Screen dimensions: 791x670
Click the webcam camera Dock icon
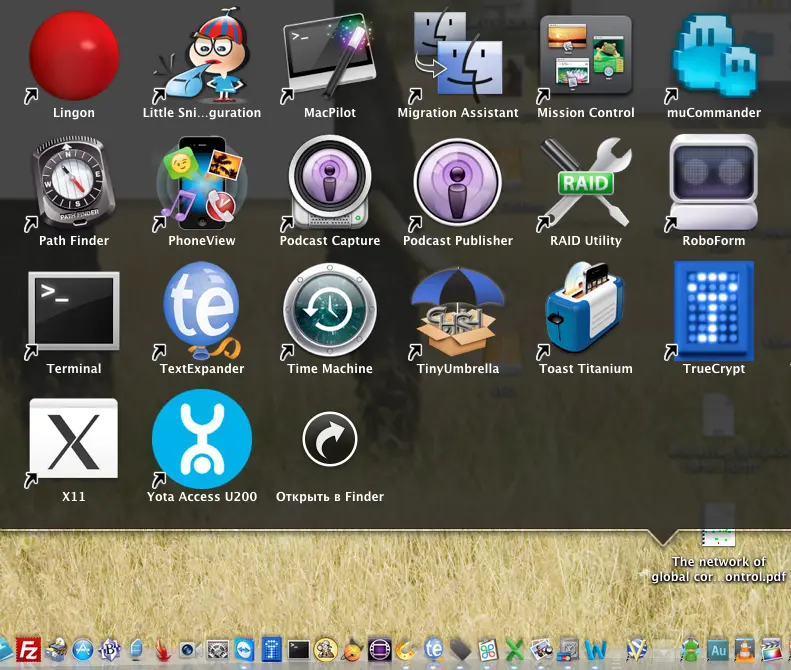point(191,650)
